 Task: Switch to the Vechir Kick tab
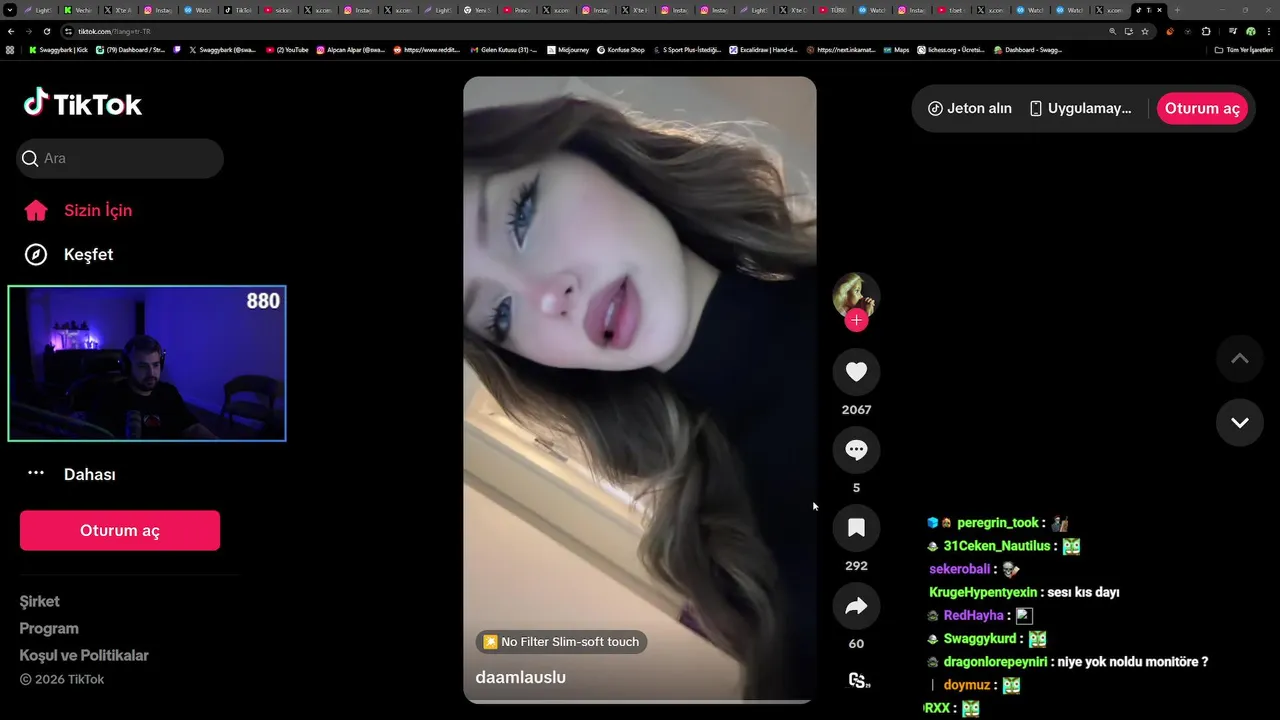pyautogui.click(x=77, y=10)
